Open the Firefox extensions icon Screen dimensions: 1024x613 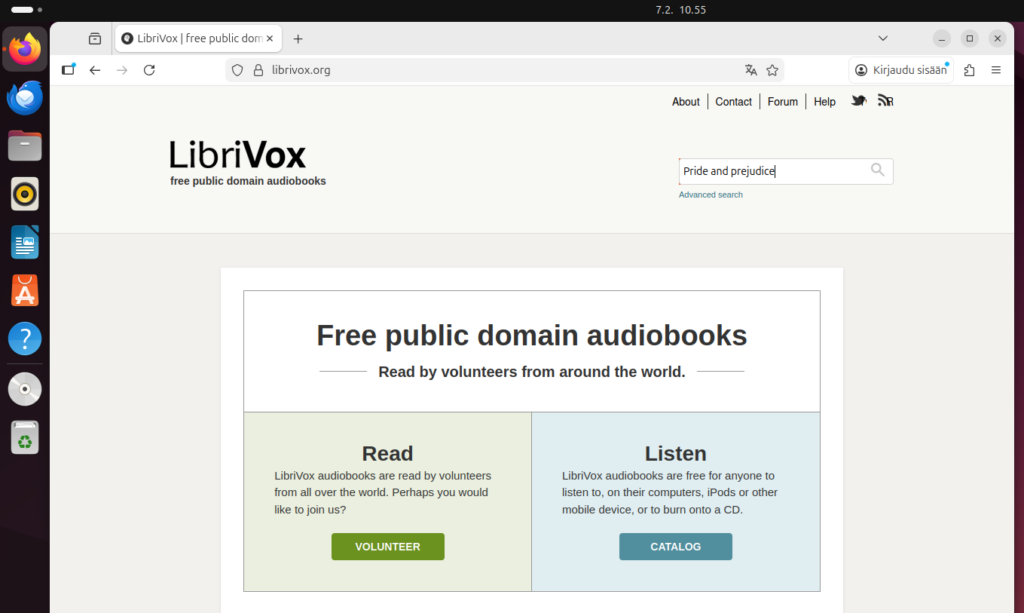coord(969,70)
